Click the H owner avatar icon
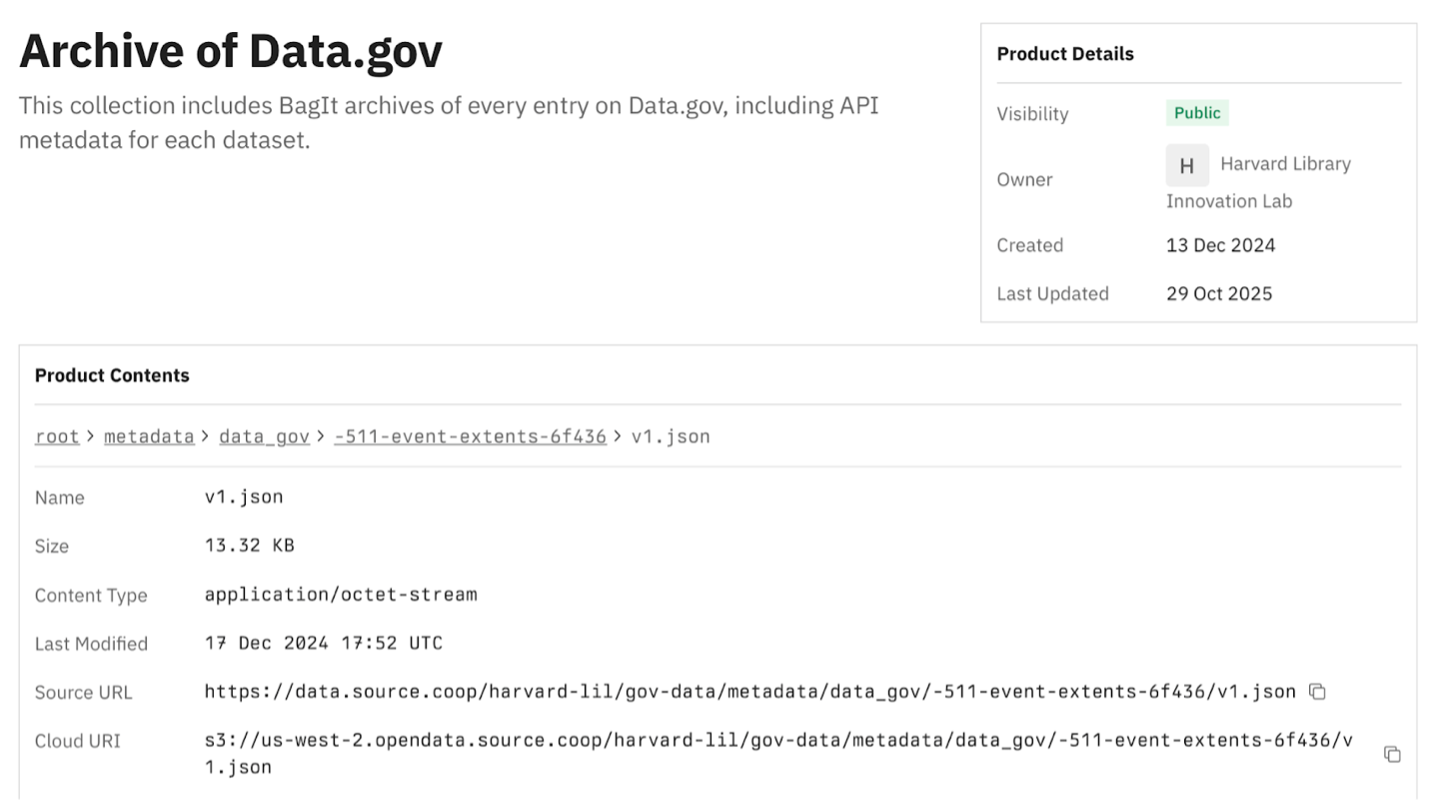Image resolution: width=1430 pixels, height=803 pixels. (x=1186, y=166)
